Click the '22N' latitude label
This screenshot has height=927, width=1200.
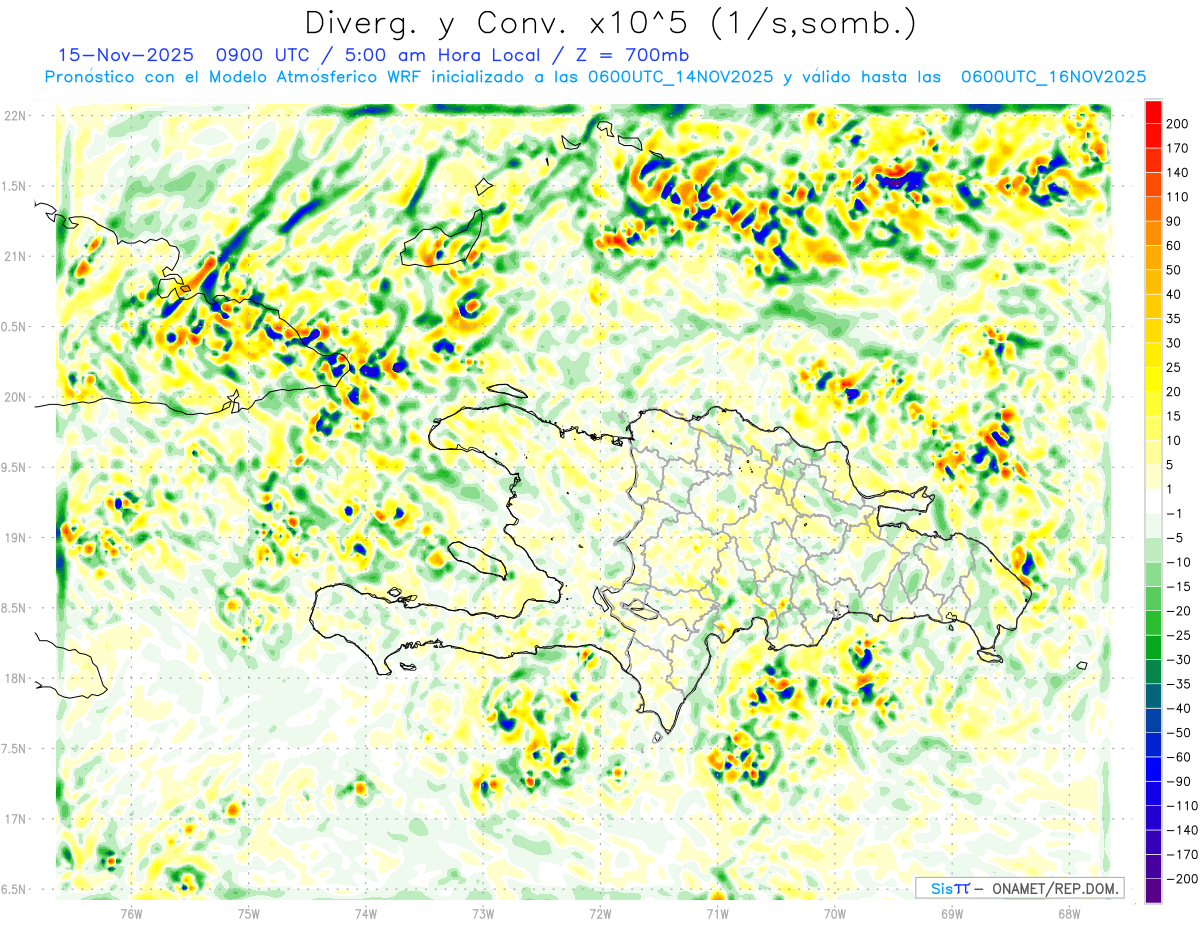tap(15, 116)
